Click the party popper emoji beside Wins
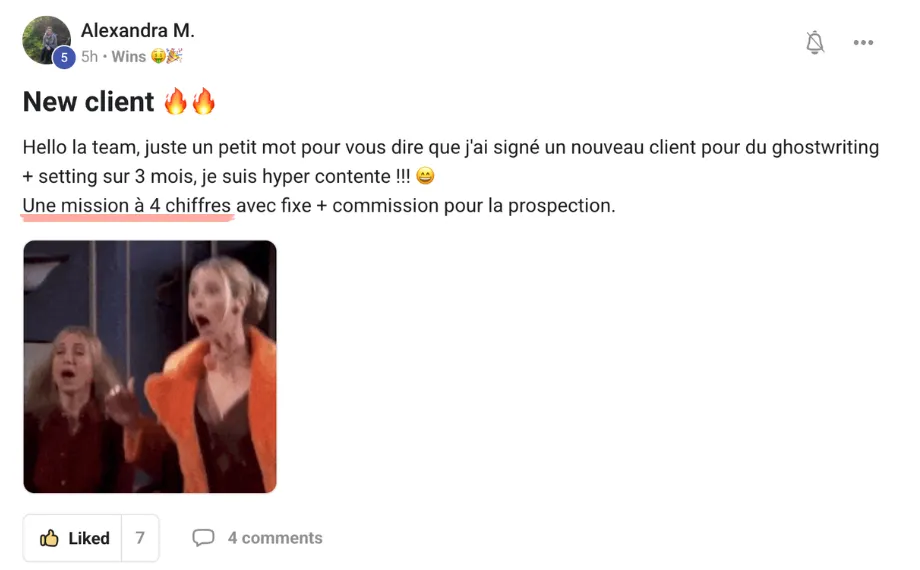The width and height of the screenshot is (920, 570). (175, 56)
